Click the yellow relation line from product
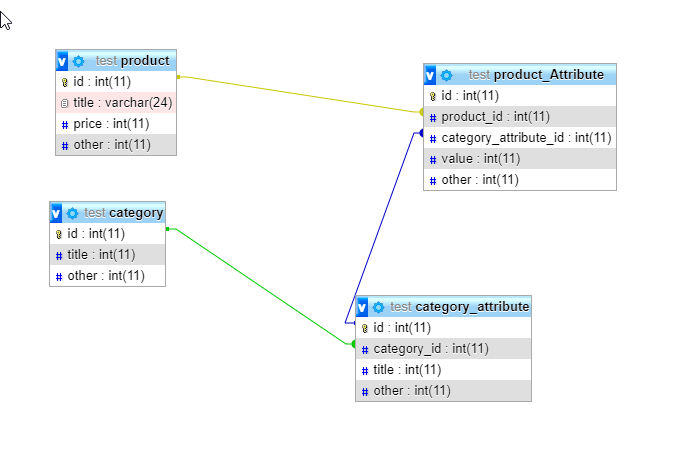The image size is (677, 472). 300,94
